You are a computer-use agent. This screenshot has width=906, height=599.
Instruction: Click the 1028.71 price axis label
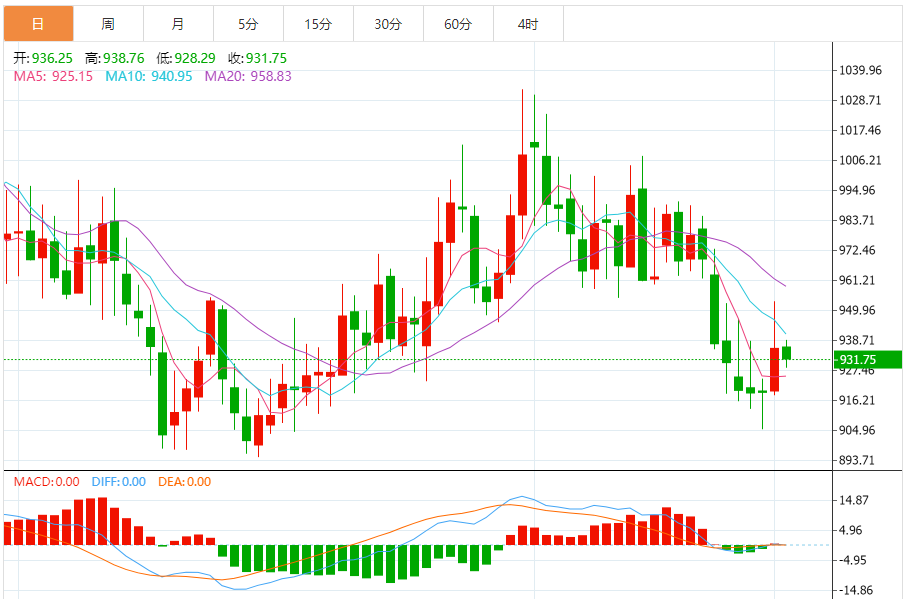tap(860, 101)
